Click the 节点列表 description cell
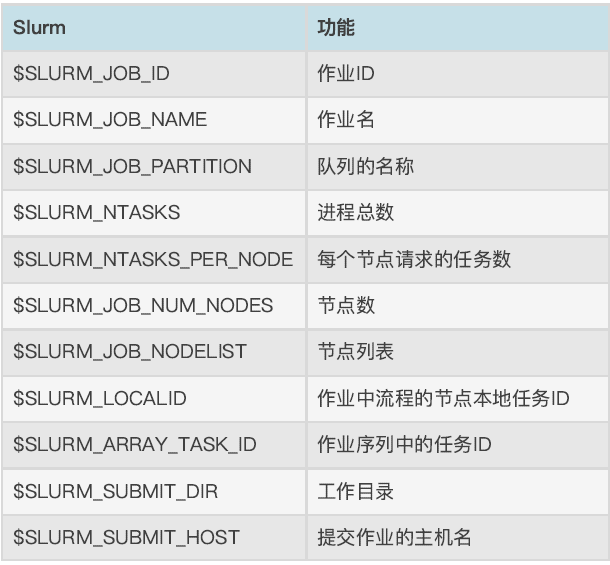This screenshot has height=565, width=610. tap(458, 352)
